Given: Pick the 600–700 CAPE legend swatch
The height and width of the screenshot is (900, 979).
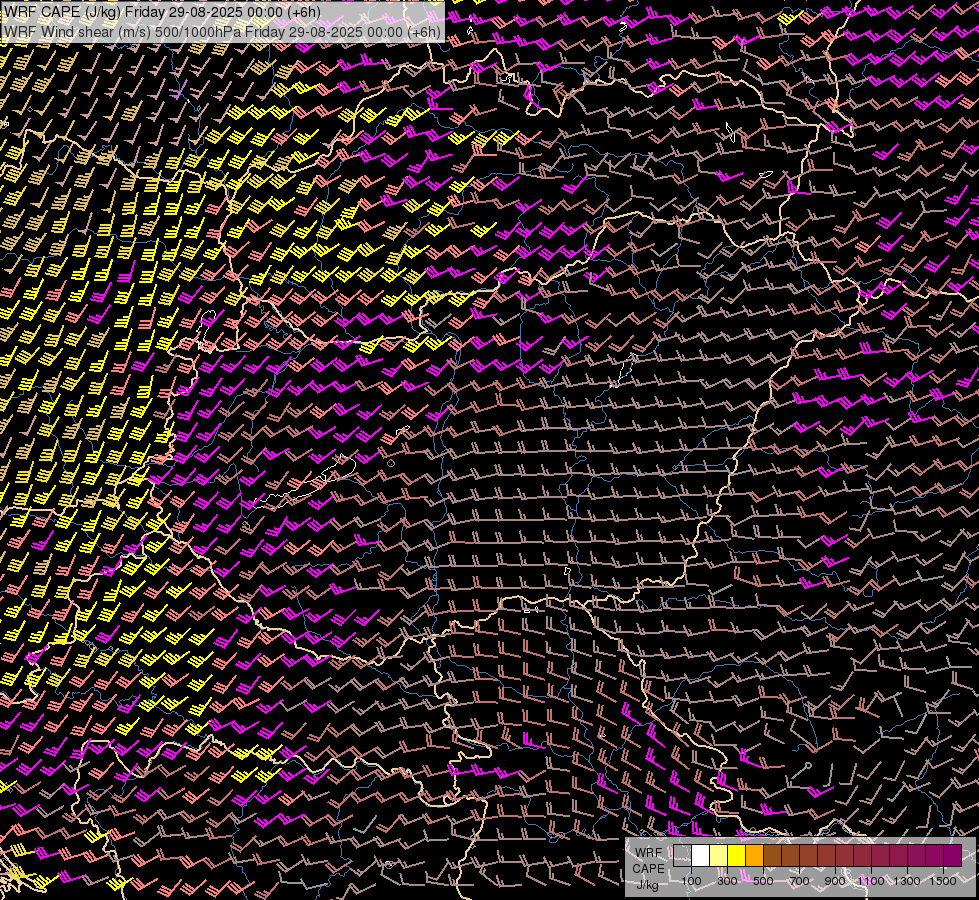Looking at the screenshot, I should 790,855.
